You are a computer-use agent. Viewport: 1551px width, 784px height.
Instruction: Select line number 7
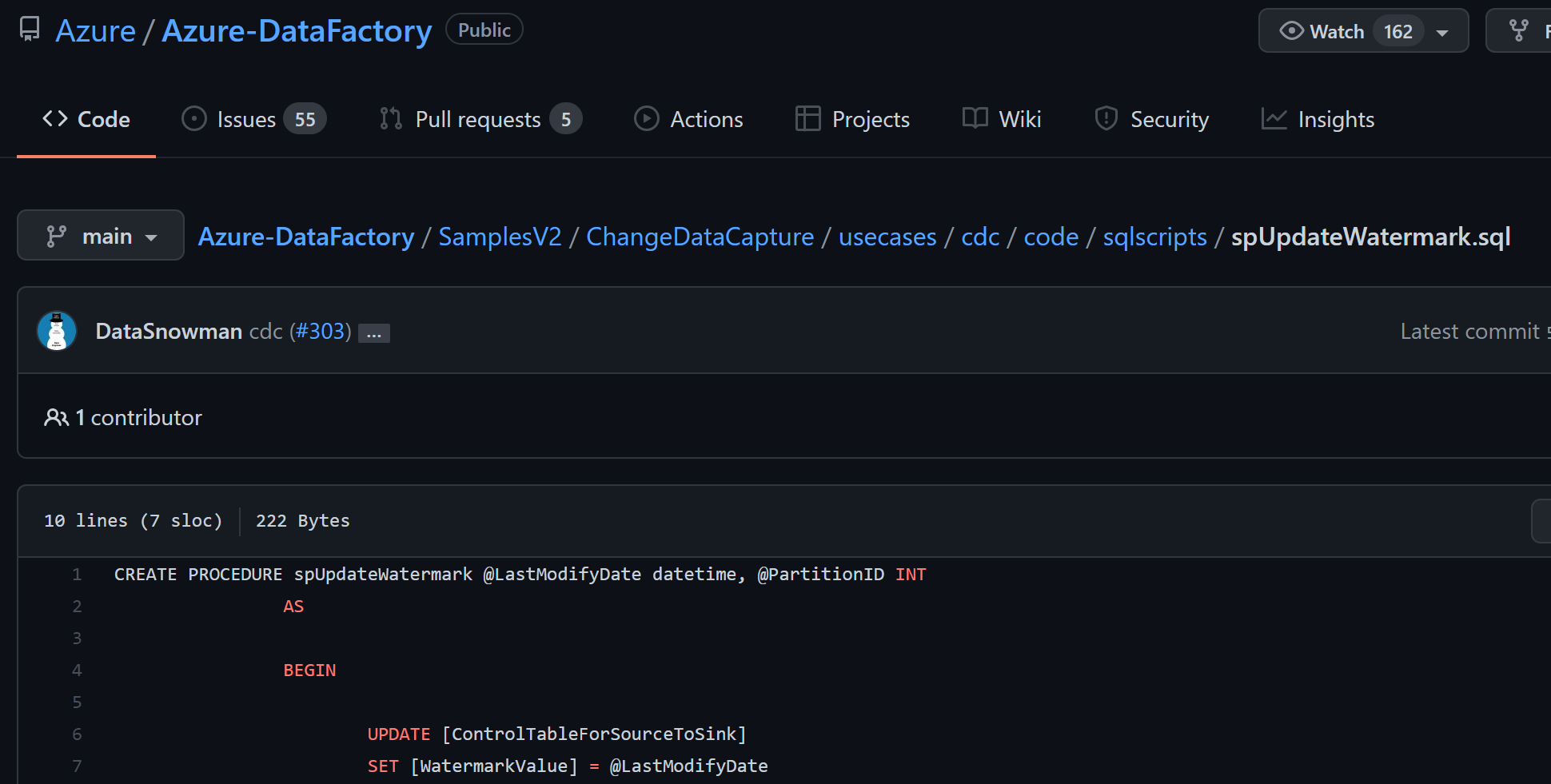77,766
